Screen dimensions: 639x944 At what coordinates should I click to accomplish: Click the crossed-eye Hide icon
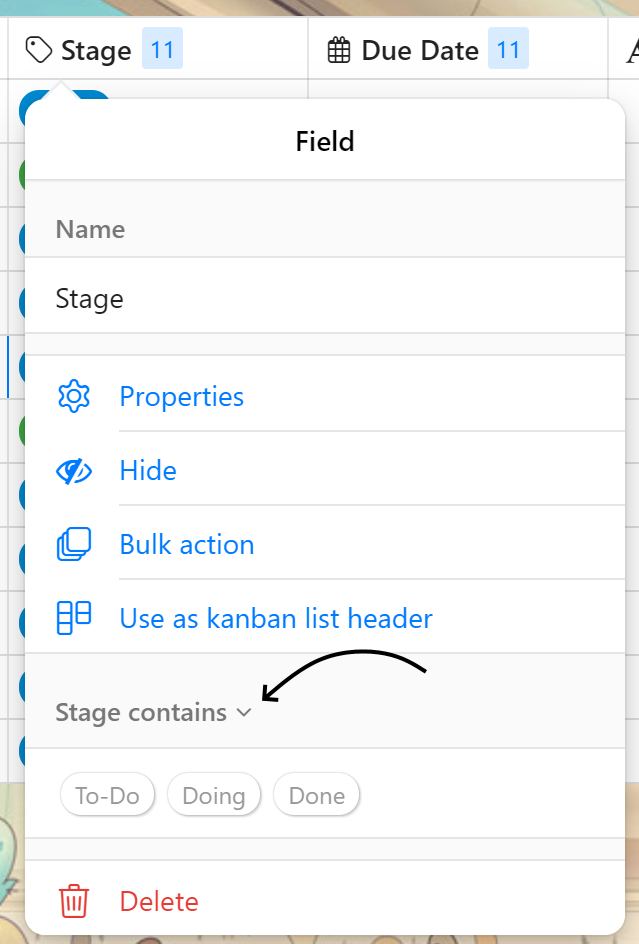click(74, 471)
